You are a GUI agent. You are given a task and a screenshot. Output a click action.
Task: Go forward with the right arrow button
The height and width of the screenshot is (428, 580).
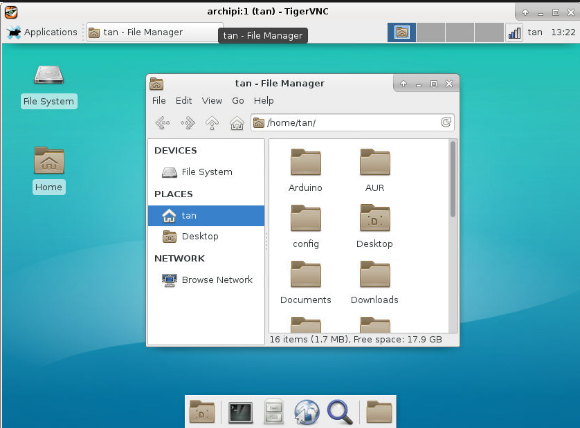point(188,123)
